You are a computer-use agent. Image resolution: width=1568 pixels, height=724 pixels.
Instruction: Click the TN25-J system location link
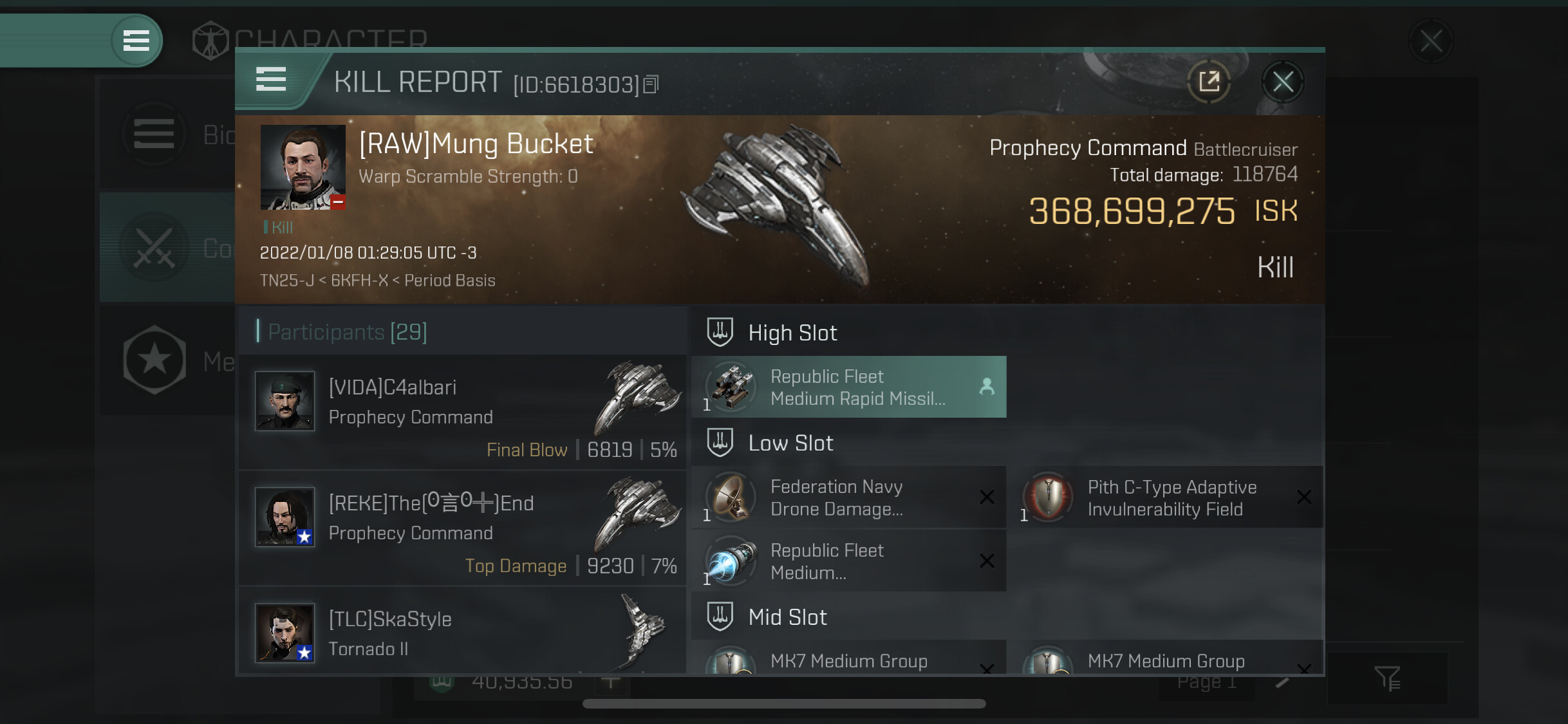point(286,281)
